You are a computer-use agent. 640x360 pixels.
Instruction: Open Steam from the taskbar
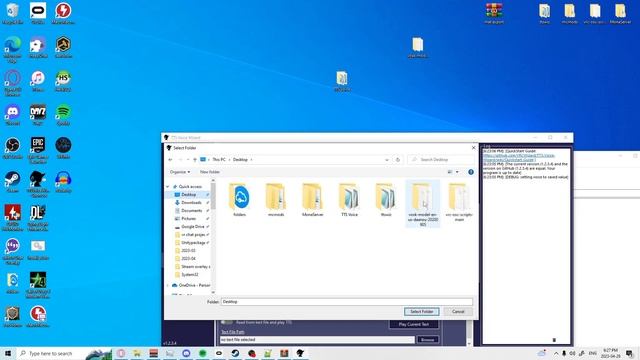235,353
